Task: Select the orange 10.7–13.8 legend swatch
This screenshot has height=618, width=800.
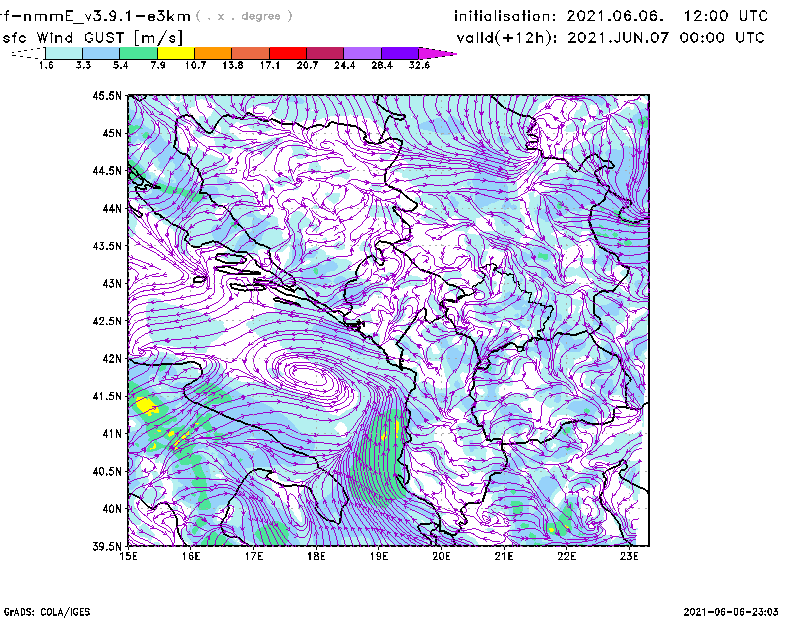Action: tap(213, 53)
